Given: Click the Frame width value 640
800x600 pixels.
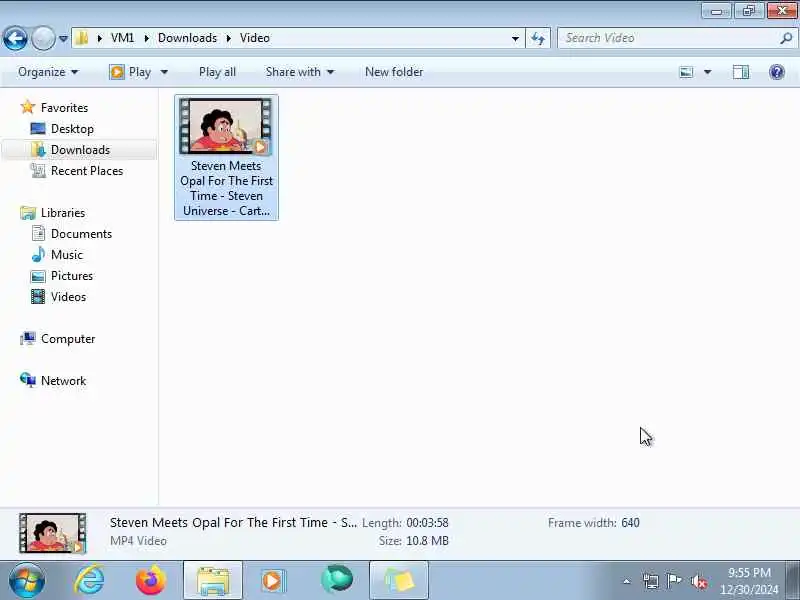Looking at the screenshot, I should pyautogui.click(x=630, y=523).
